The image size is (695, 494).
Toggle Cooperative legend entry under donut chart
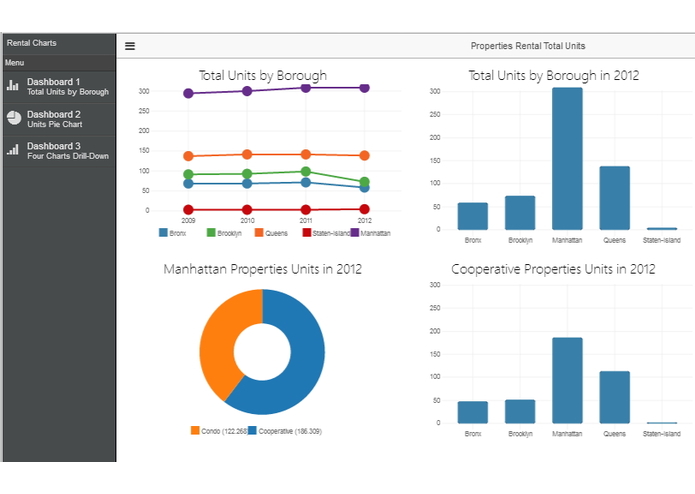(285, 431)
